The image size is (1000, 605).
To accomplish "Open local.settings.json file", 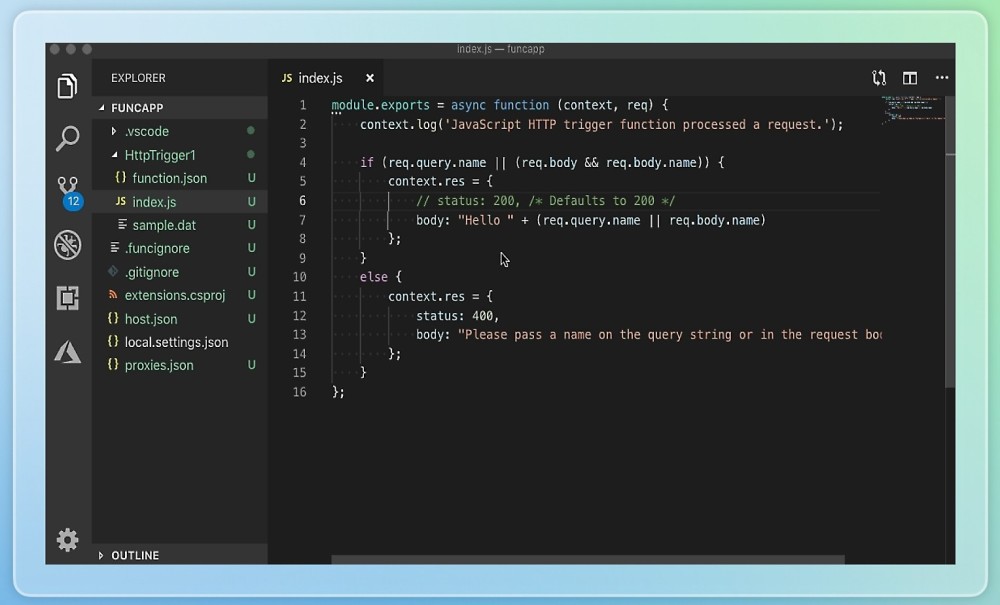I will [x=176, y=342].
